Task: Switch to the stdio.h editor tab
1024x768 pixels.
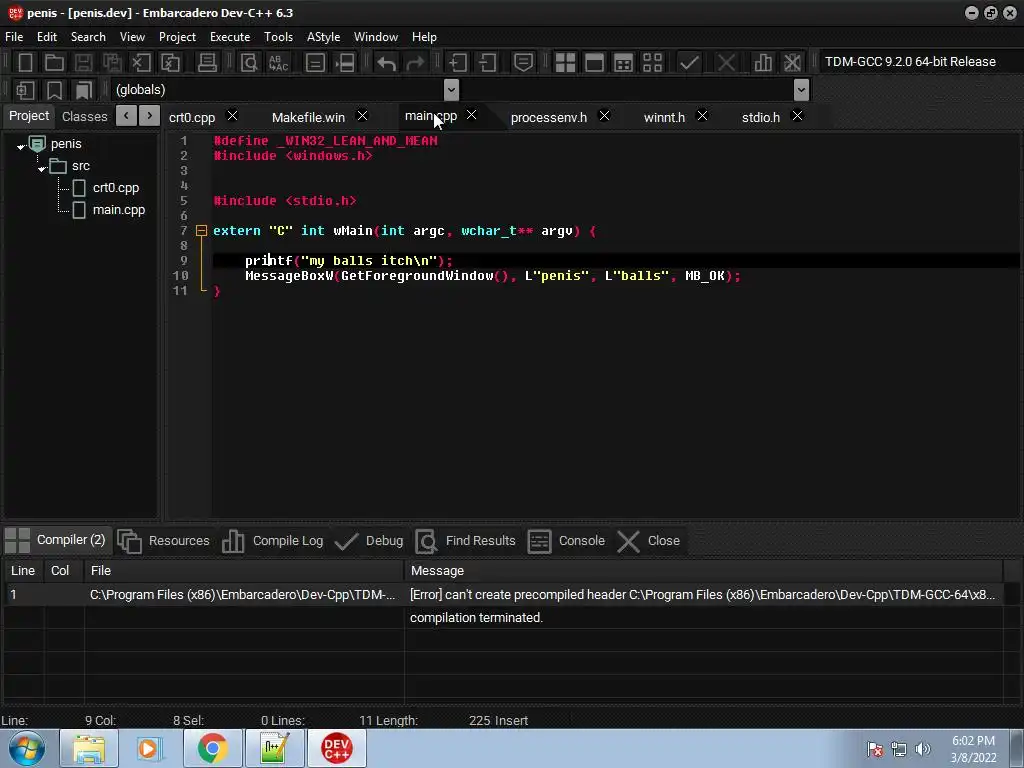Action: pyautogui.click(x=761, y=118)
